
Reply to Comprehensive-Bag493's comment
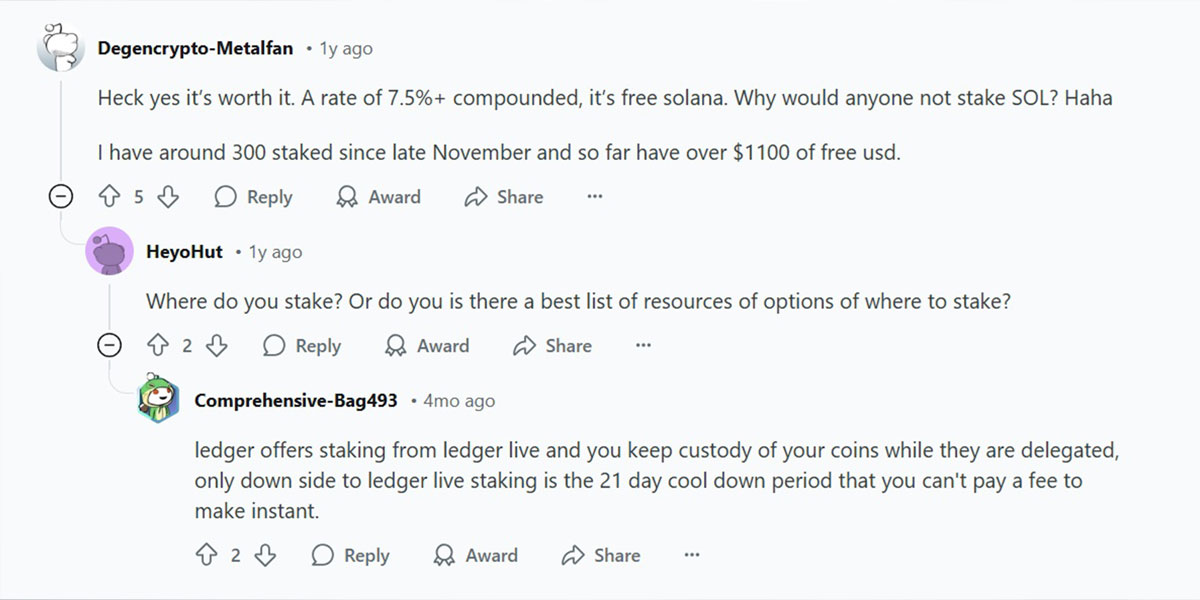point(351,555)
